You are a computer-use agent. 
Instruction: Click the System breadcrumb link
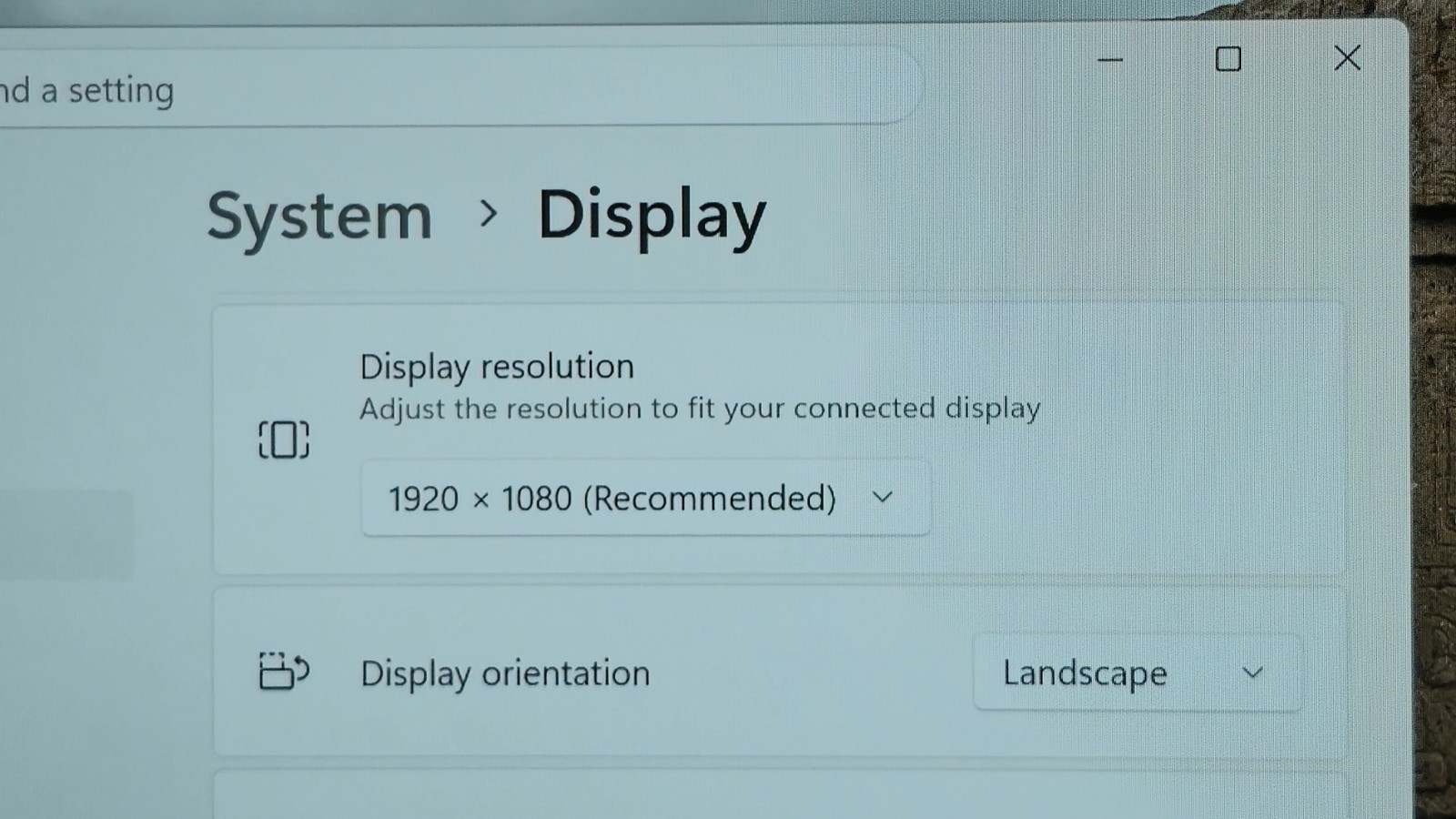click(319, 218)
